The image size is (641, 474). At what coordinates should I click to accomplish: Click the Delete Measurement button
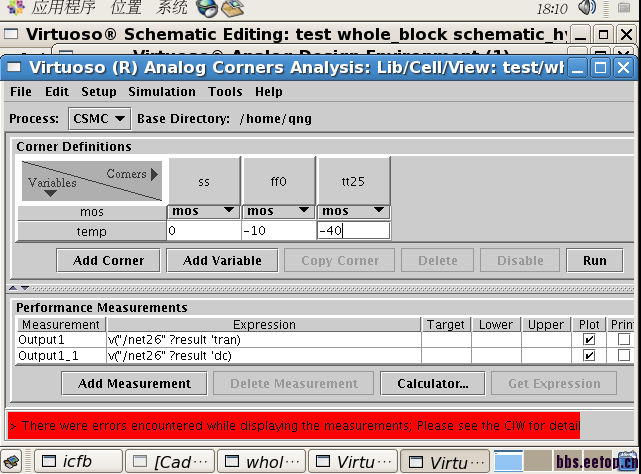pyautogui.click(x=294, y=384)
